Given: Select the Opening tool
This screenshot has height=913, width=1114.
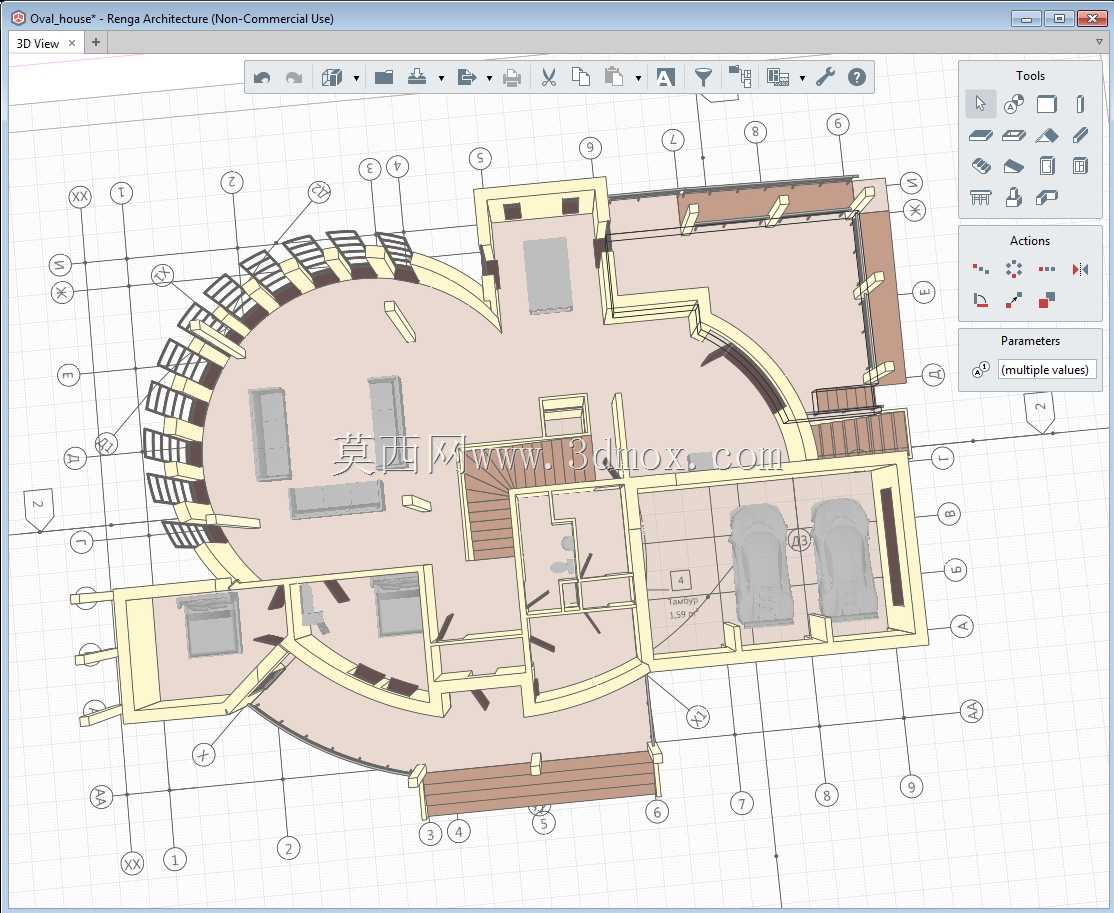Looking at the screenshot, I should [x=1014, y=135].
